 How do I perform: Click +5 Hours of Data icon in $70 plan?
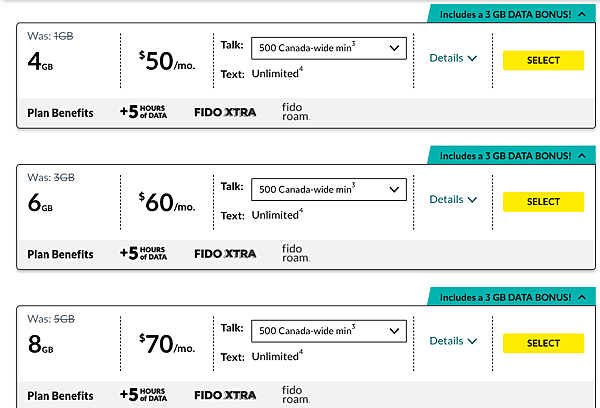point(143,395)
